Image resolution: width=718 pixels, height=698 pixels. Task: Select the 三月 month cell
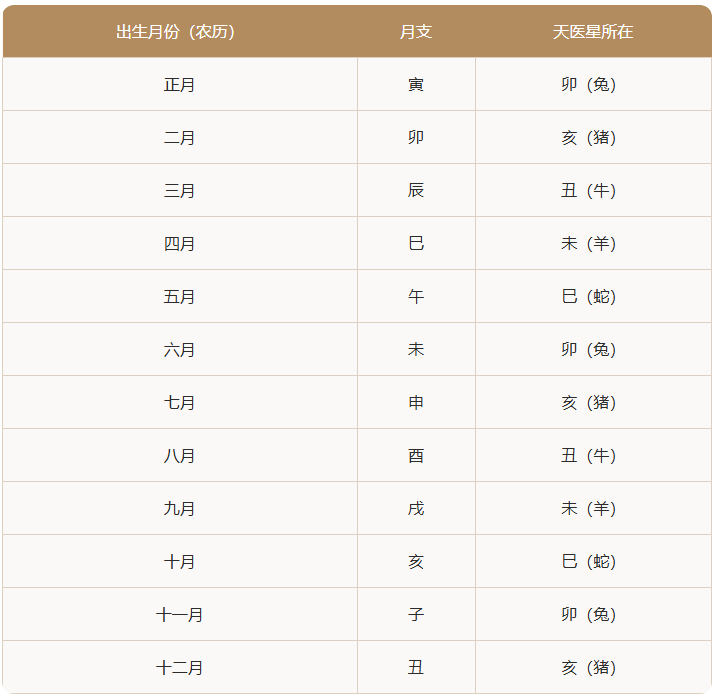coord(180,191)
